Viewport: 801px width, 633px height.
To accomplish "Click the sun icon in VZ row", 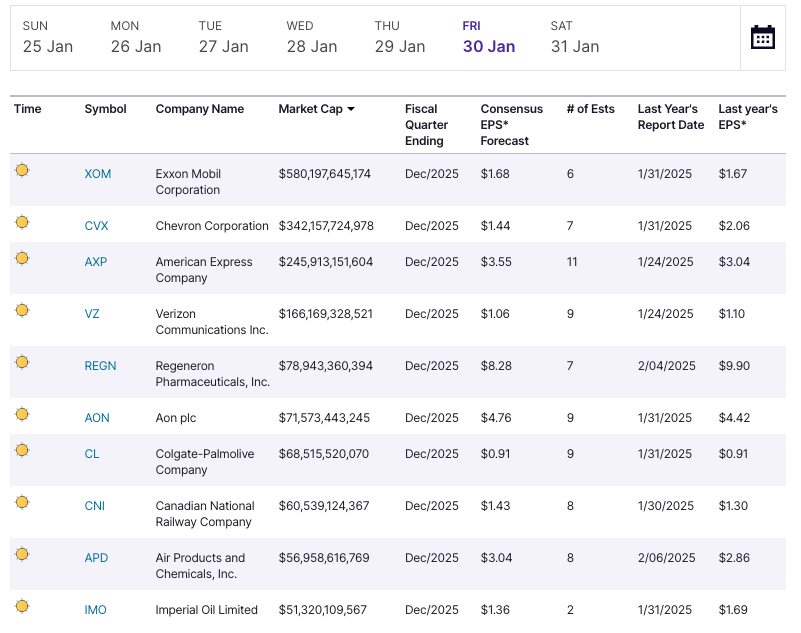I will click(22, 311).
